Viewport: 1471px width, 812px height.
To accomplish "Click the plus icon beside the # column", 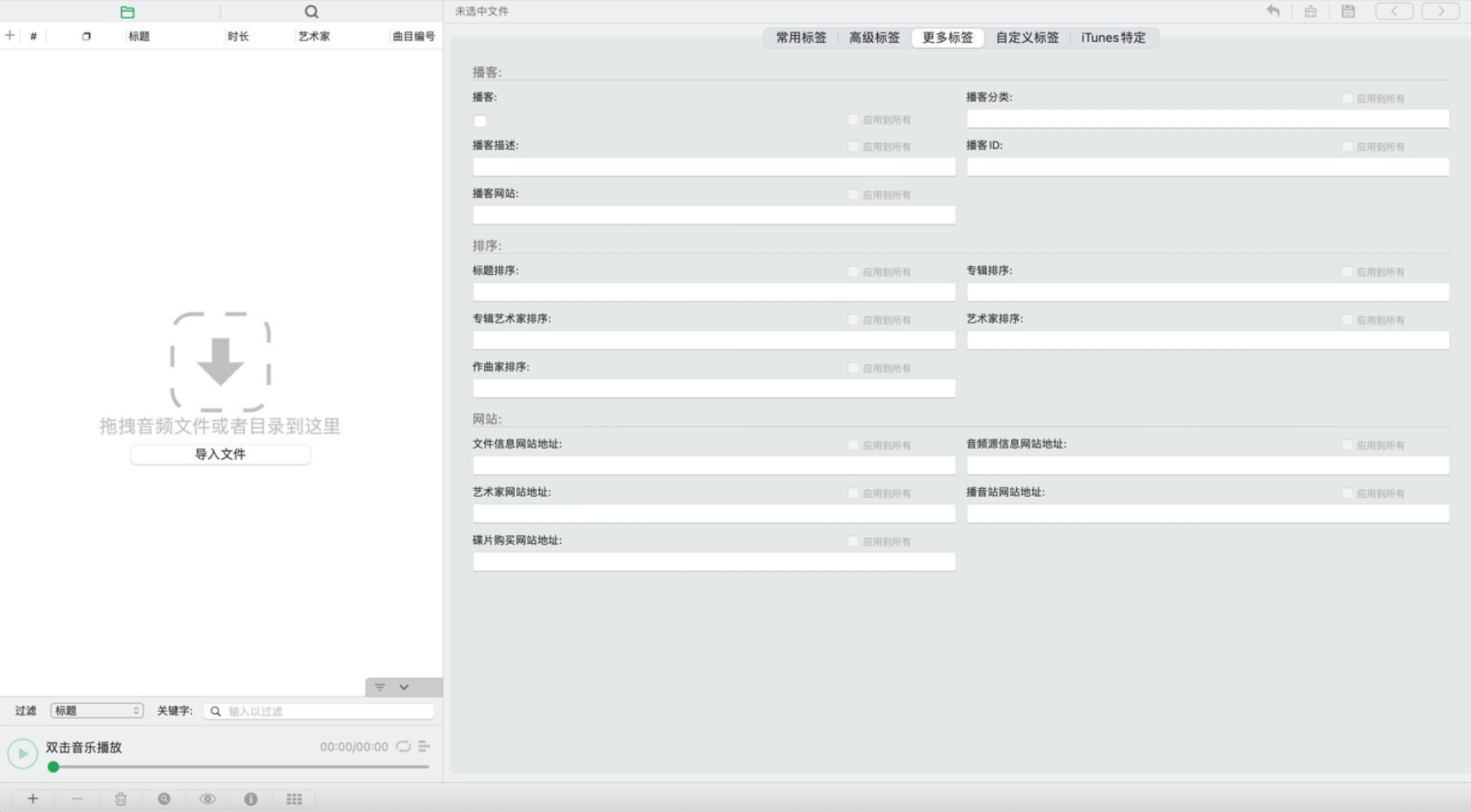I will (x=10, y=35).
